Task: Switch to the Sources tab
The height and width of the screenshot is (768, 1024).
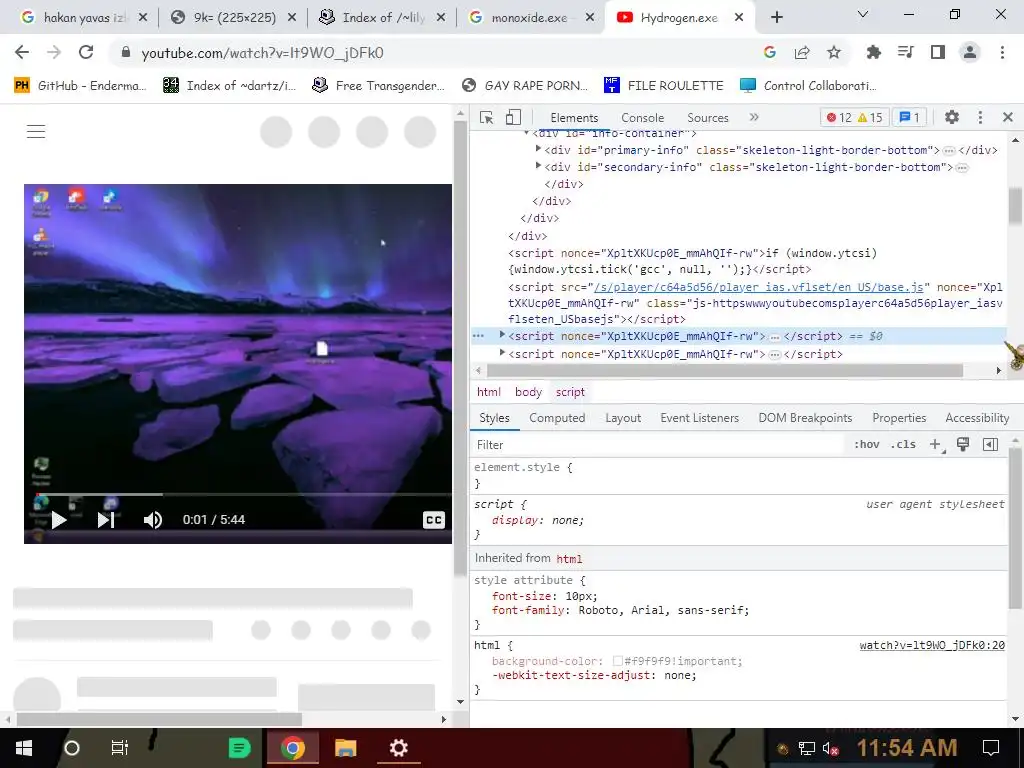Action: click(708, 118)
